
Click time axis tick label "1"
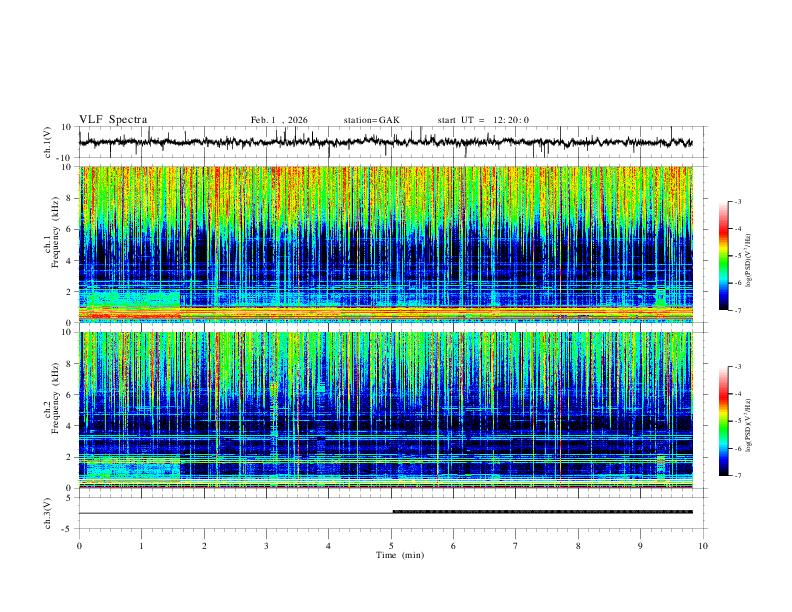pos(141,546)
